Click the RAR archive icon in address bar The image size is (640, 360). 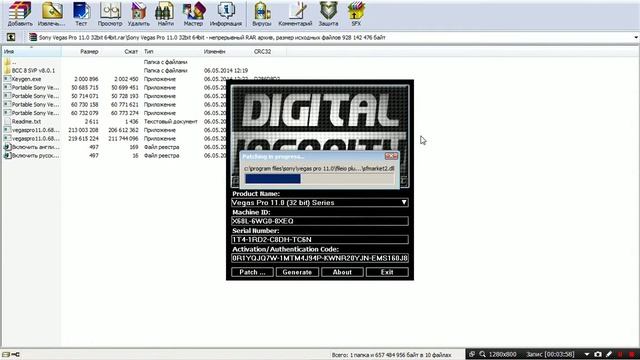[33, 38]
